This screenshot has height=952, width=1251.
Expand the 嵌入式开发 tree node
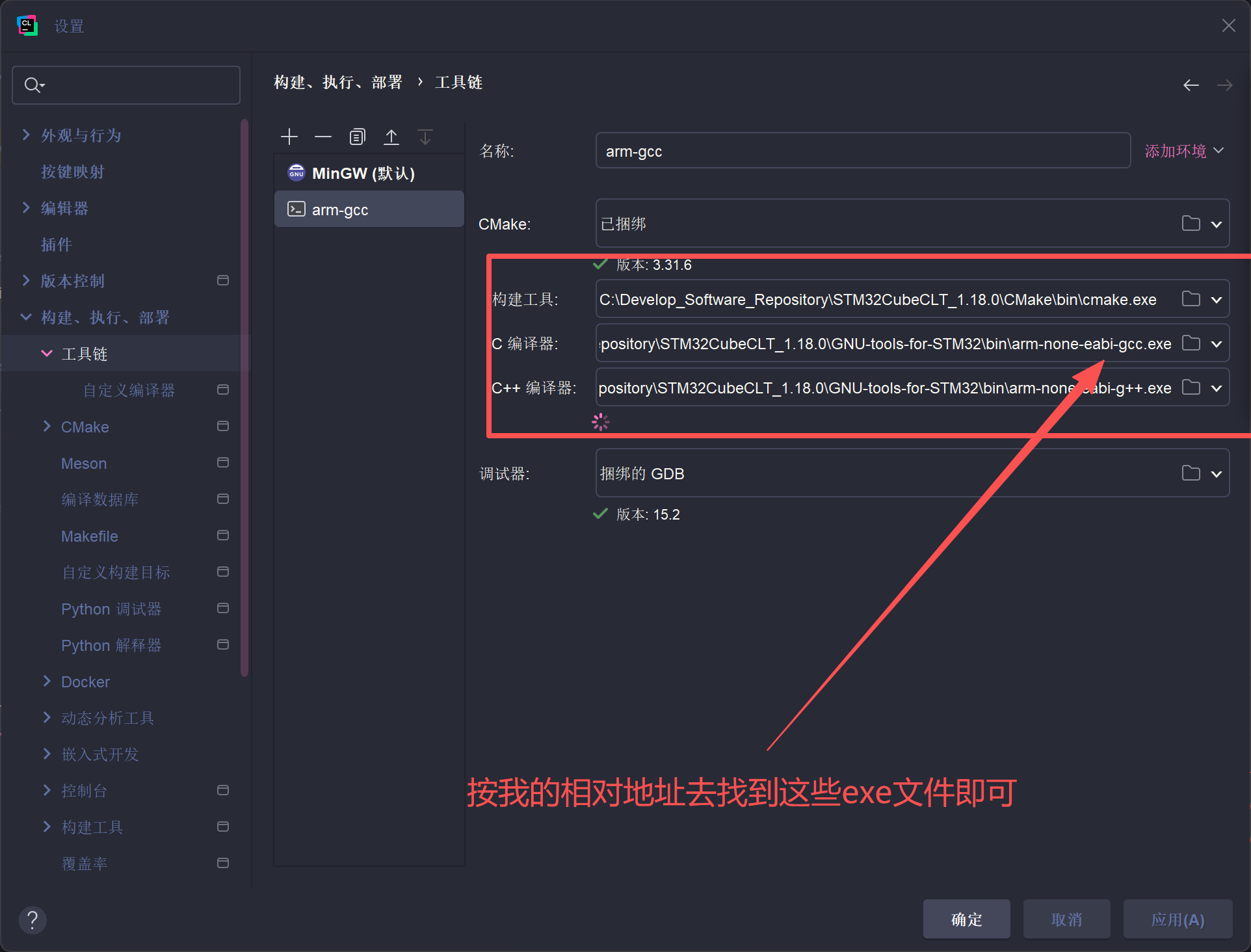47,754
